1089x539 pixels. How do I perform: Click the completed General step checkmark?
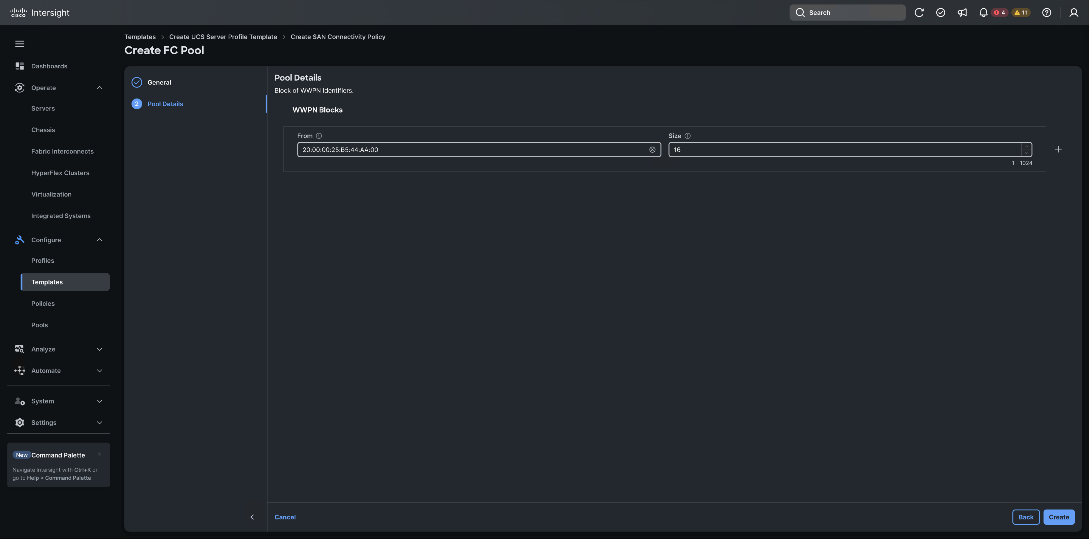coord(137,82)
